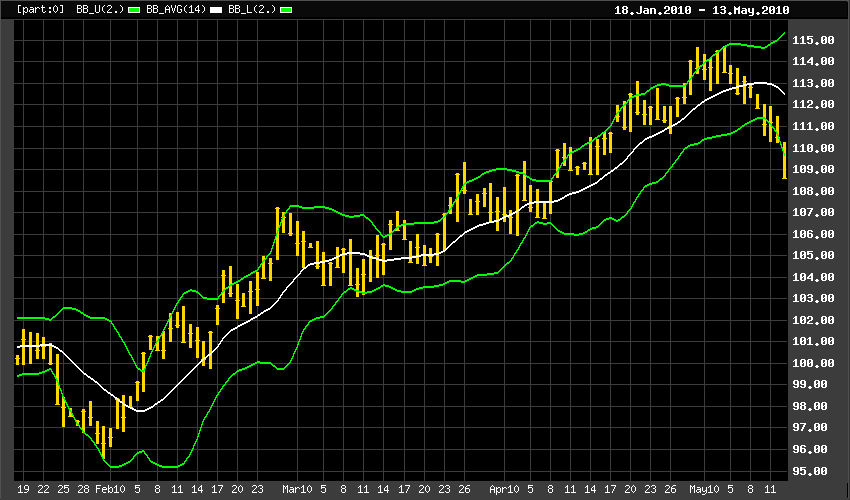Click the 113.00 price axis label
Screen dimensions: 850x500
click(x=813, y=83)
